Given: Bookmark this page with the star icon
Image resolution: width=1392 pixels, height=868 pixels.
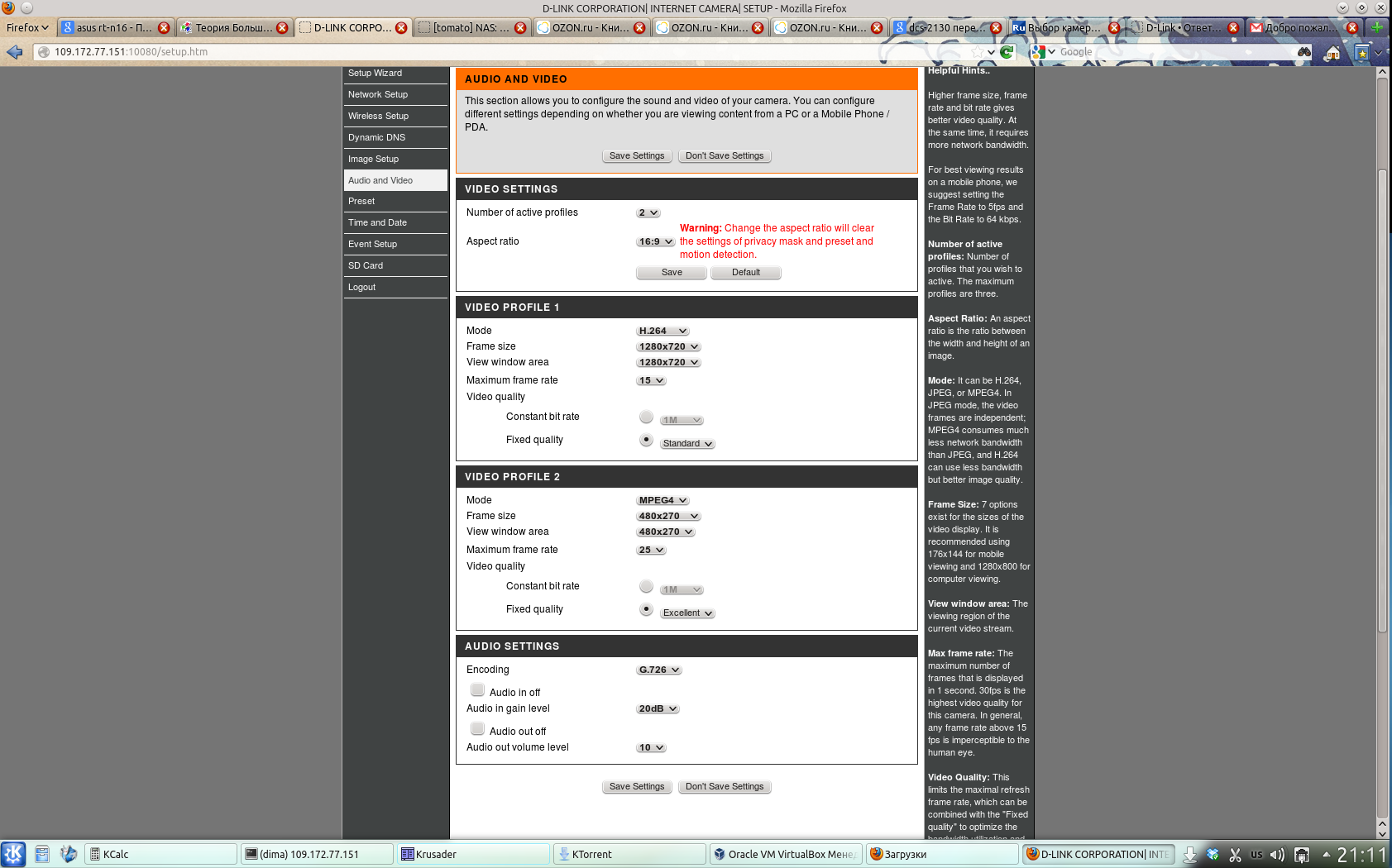Looking at the screenshot, I should click(x=978, y=52).
